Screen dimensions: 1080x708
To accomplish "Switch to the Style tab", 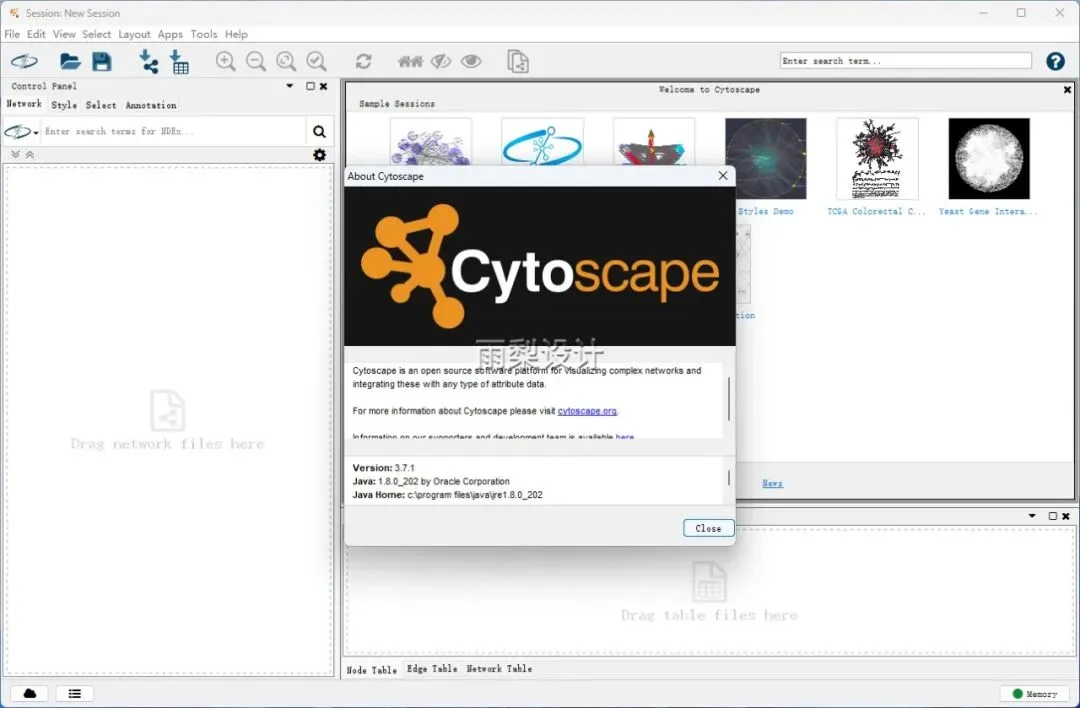I will click(x=64, y=105).
